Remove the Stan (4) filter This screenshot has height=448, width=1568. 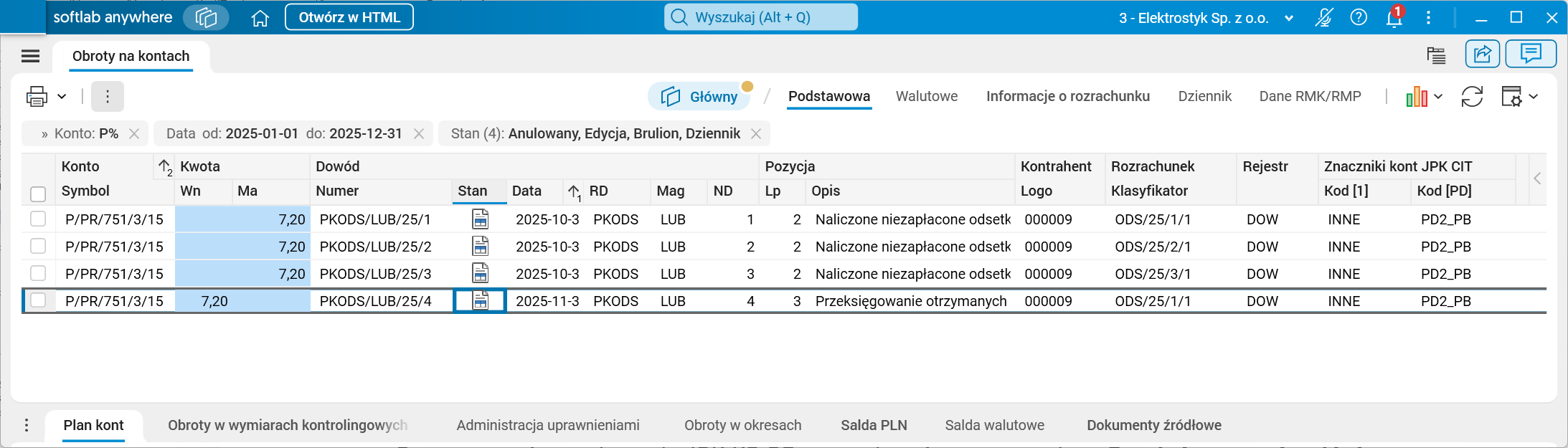pos(756,134)
